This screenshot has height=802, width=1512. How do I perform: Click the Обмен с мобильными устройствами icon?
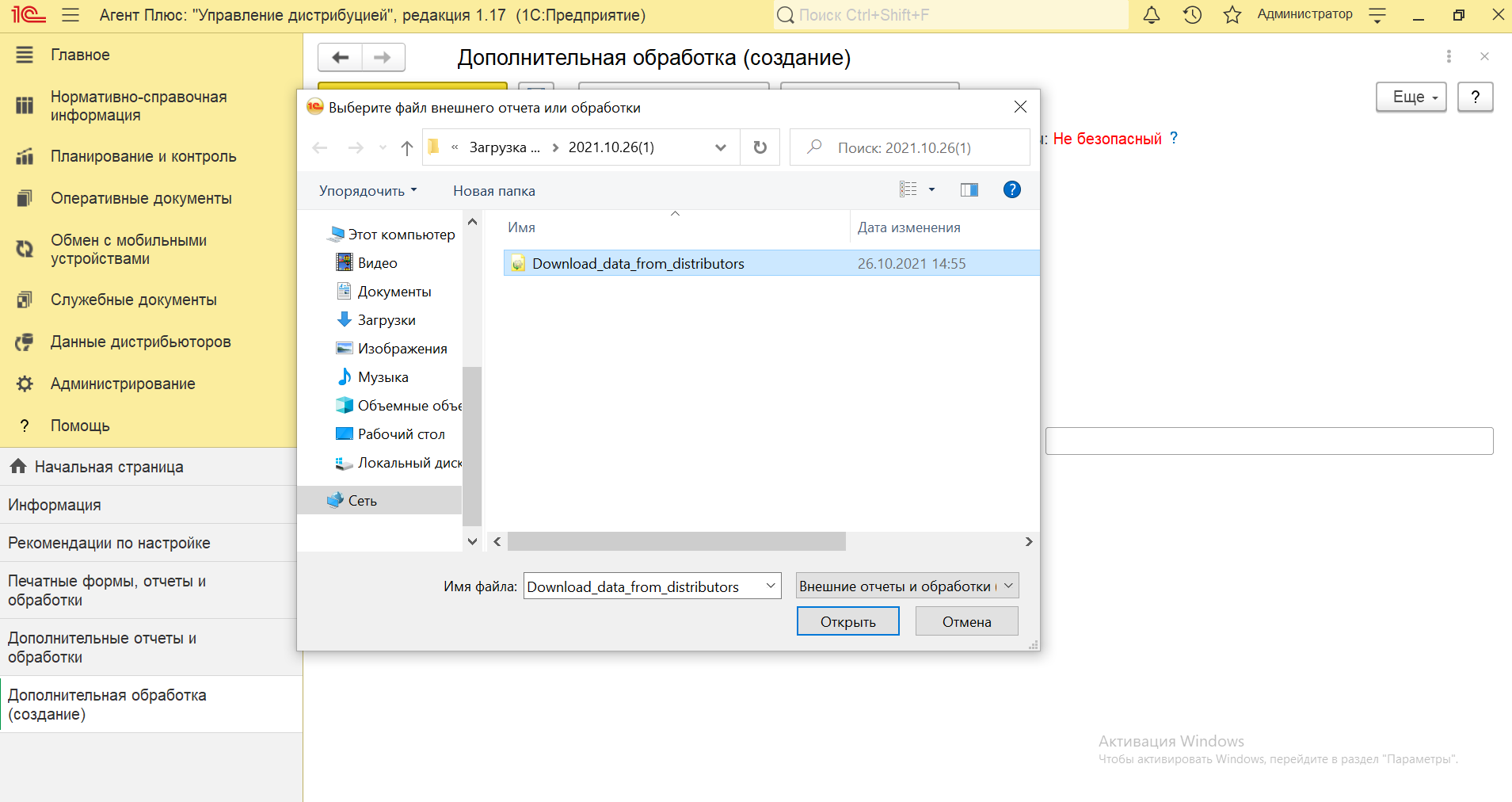click(25, 249)
